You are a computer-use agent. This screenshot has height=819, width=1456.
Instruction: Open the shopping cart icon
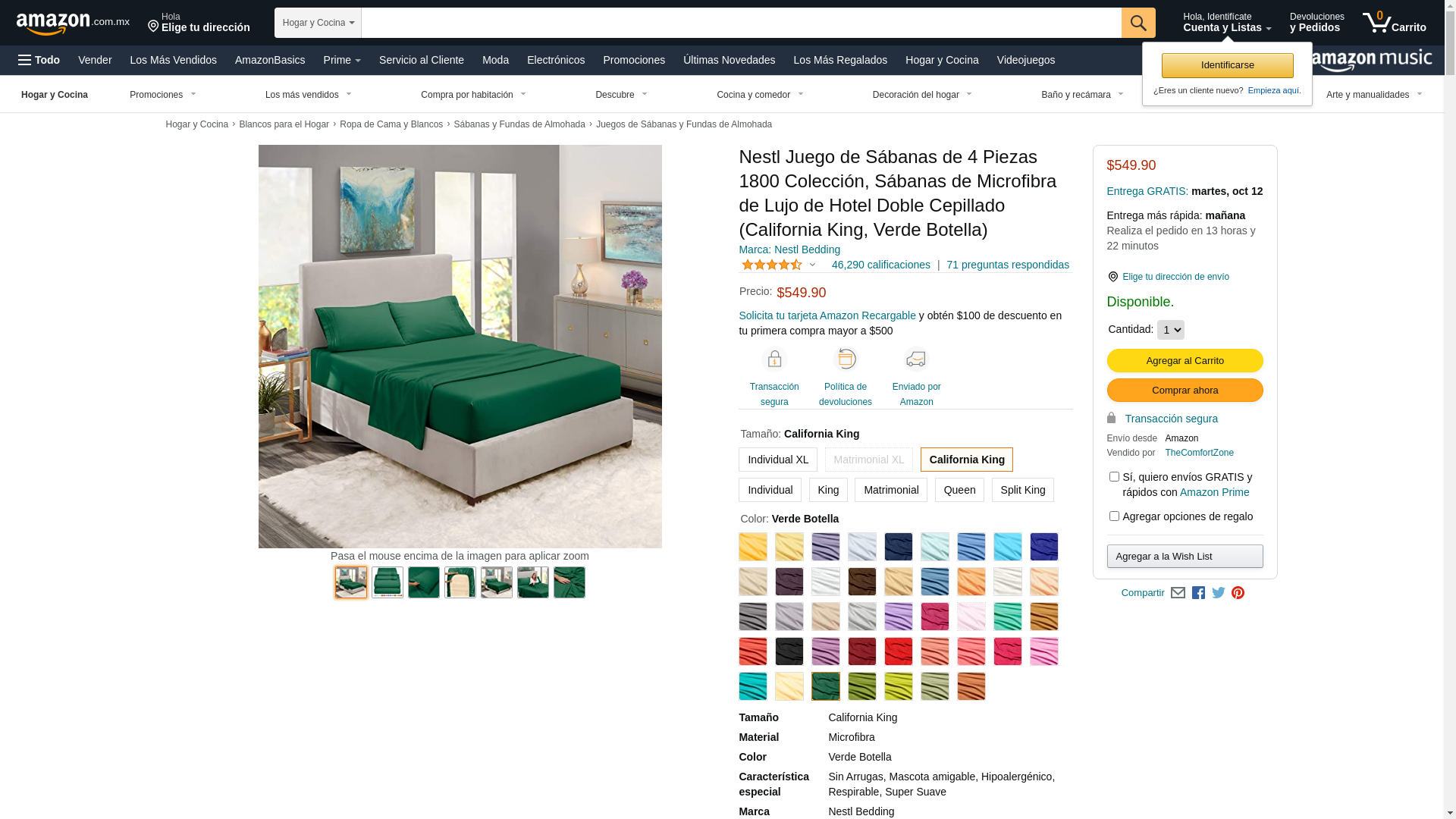click(x=1394, y=23)
